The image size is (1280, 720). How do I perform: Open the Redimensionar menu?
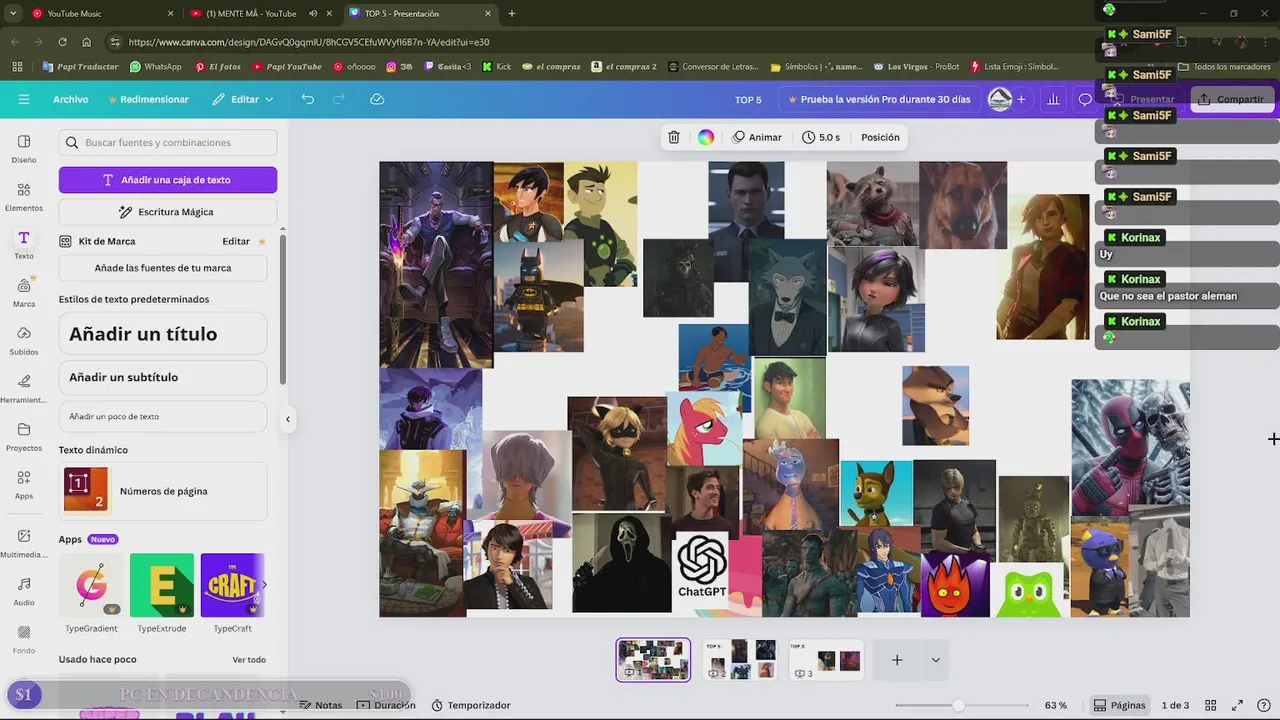148,99
